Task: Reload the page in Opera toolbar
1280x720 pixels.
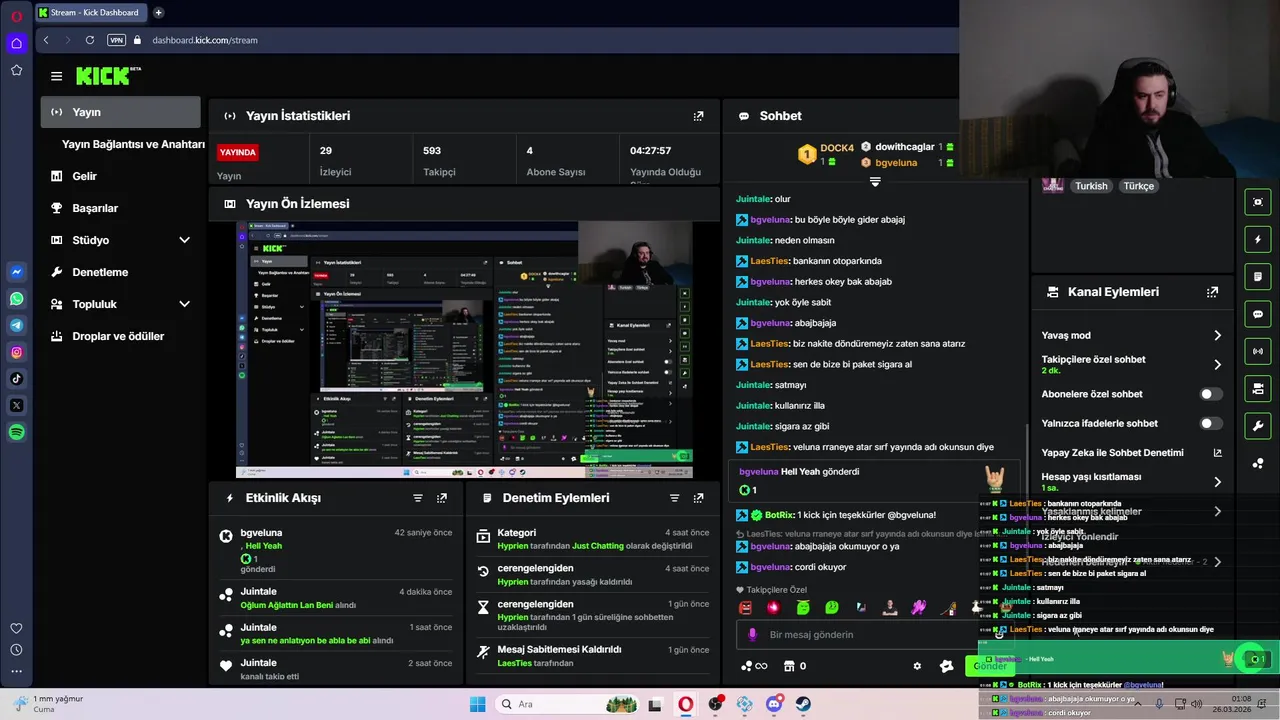Action: [x=90, y=40]
